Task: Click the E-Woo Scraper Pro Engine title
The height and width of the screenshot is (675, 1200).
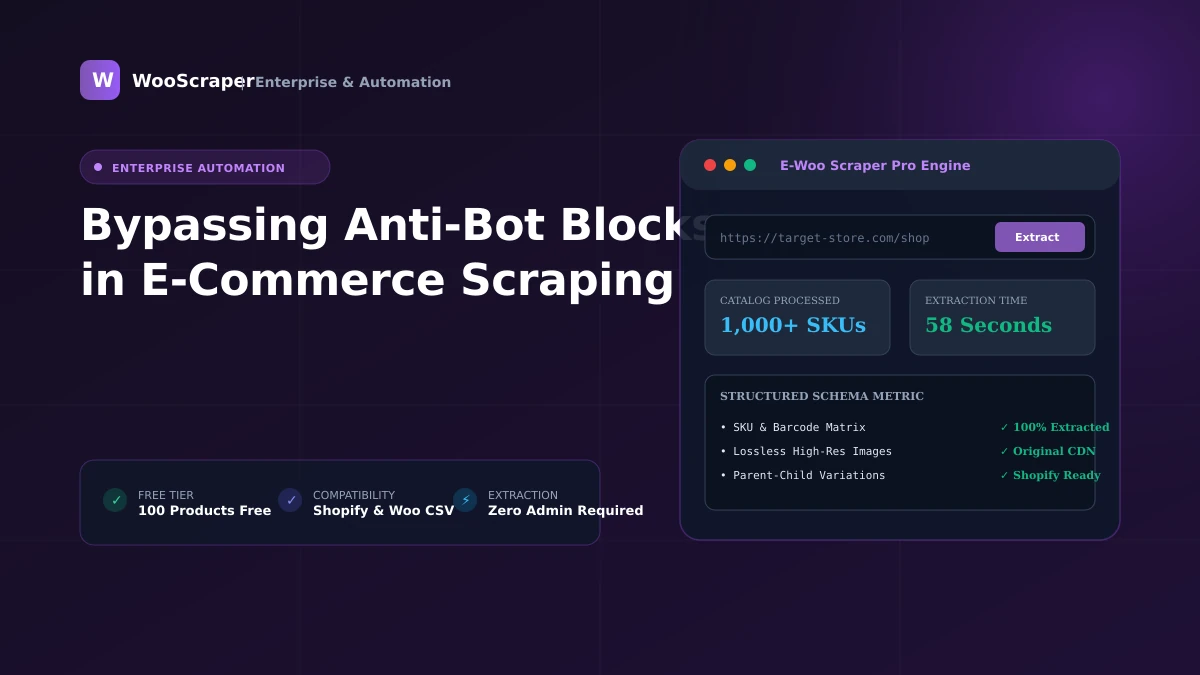Action: pyautogui.click(x=875, y=165)
